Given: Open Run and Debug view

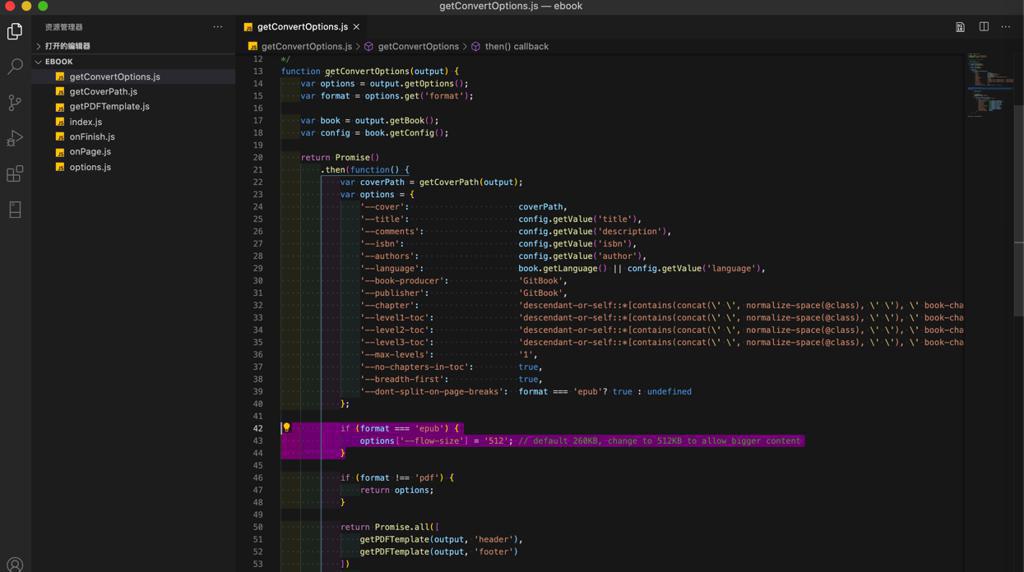Looking at the screenshot, I should [14, 138].
